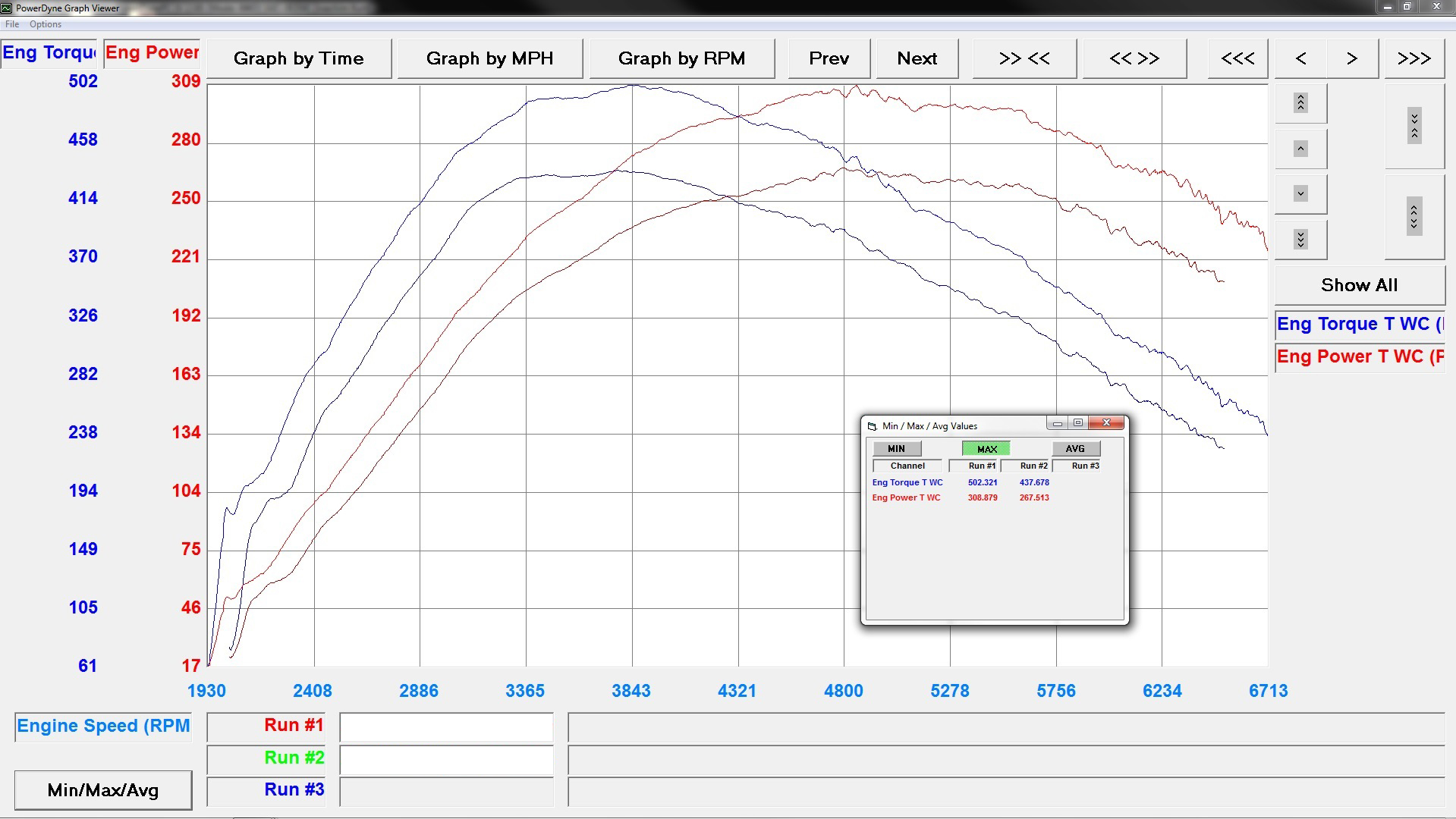Click the Run #1 label
This screenshot has width=1456, height=819.
(x=266, y=726)
